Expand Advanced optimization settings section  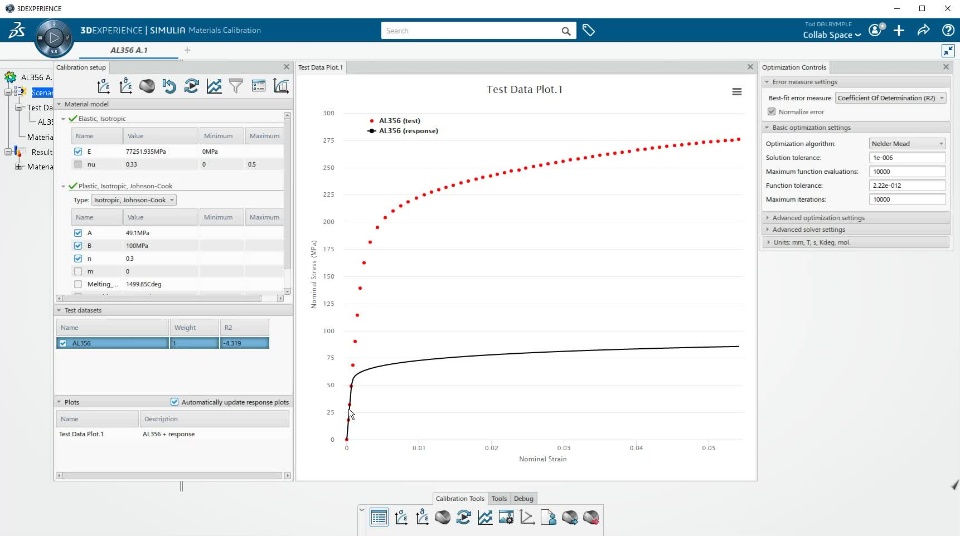[x=818, y=217]
